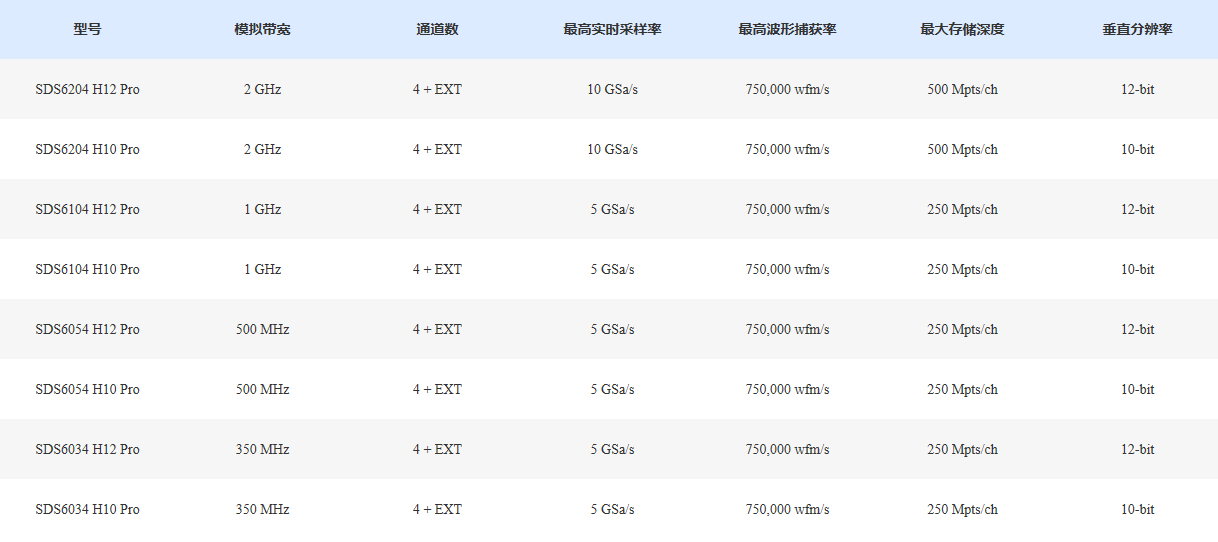Click the SDS6034 H12 Pro model

pos(87,449)
